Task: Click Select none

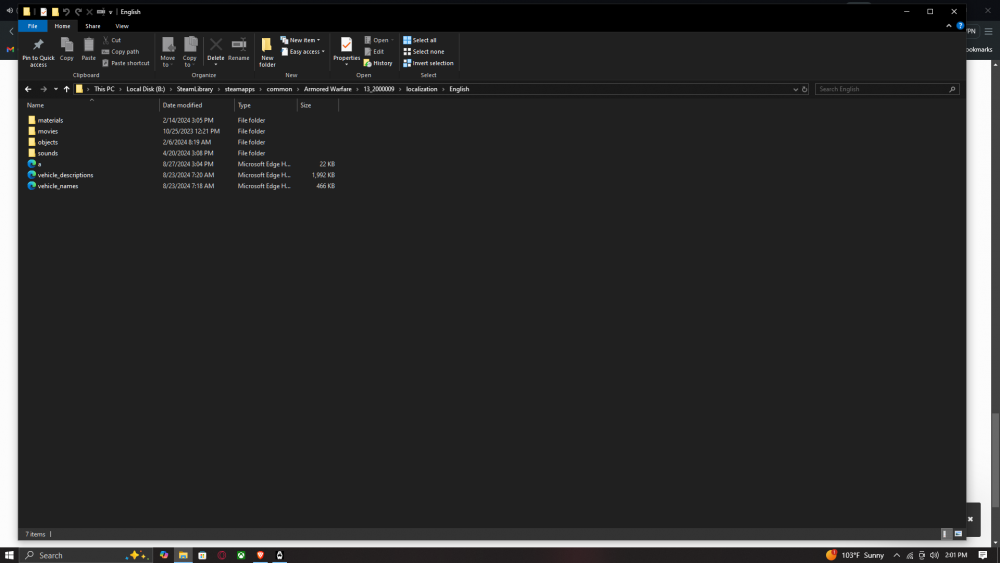Action: point(423,52)
